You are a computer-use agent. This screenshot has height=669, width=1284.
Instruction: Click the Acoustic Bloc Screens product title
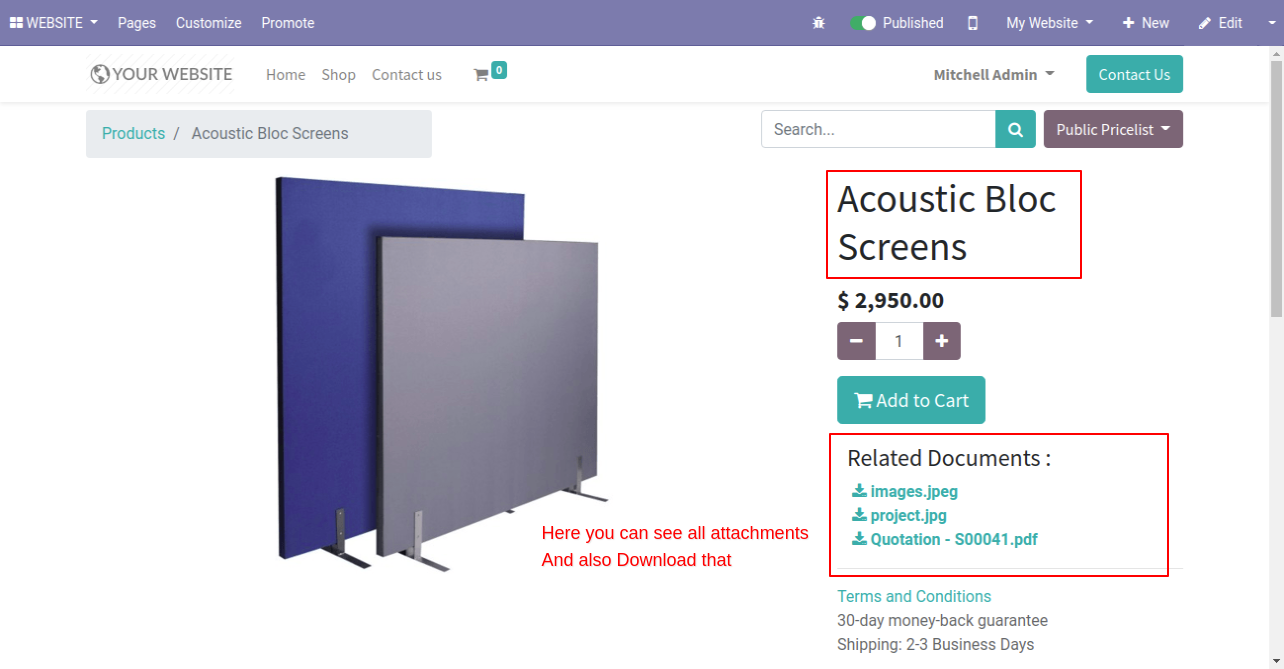pos(947,223)
